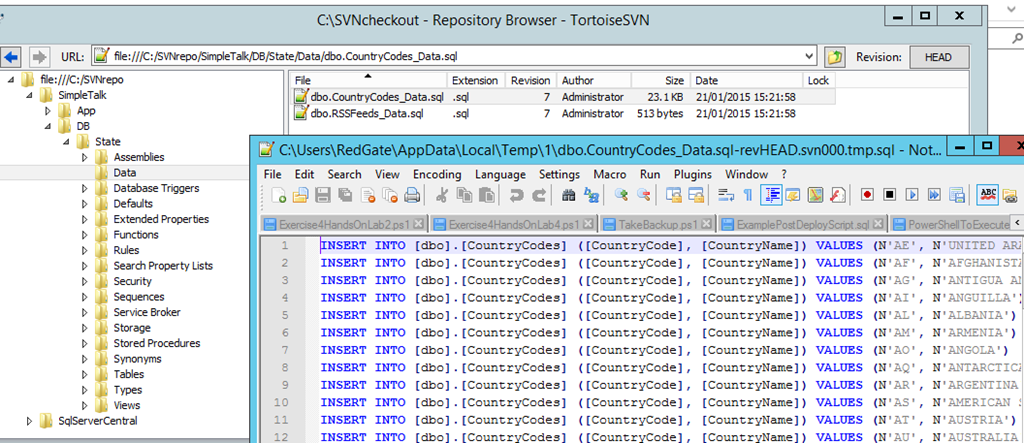The image size is (1024, 443).
Task: Click the spell check ABC icon
Action: (x=987, y=195)
